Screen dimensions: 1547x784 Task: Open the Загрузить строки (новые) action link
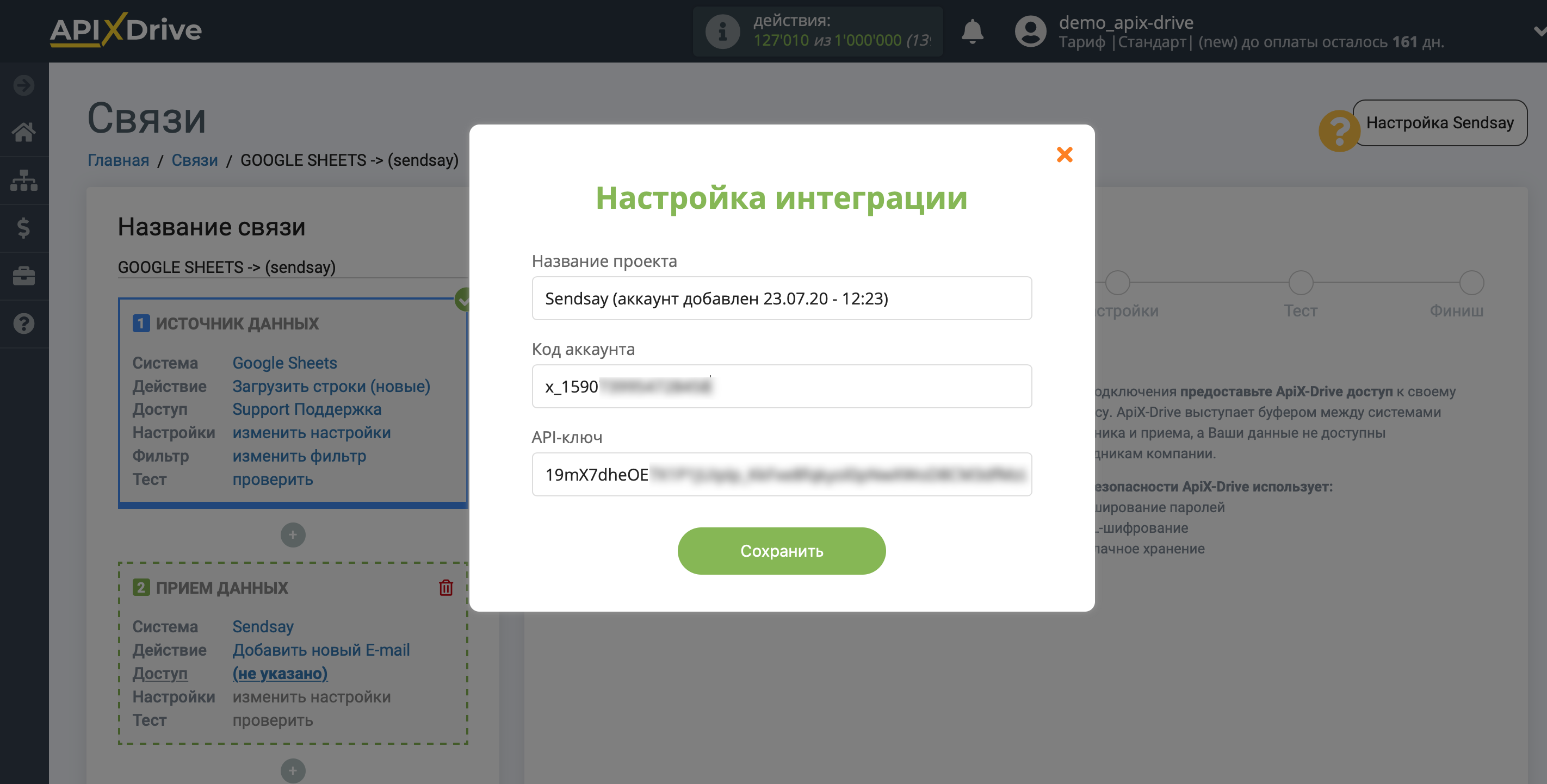coord(331,386)
